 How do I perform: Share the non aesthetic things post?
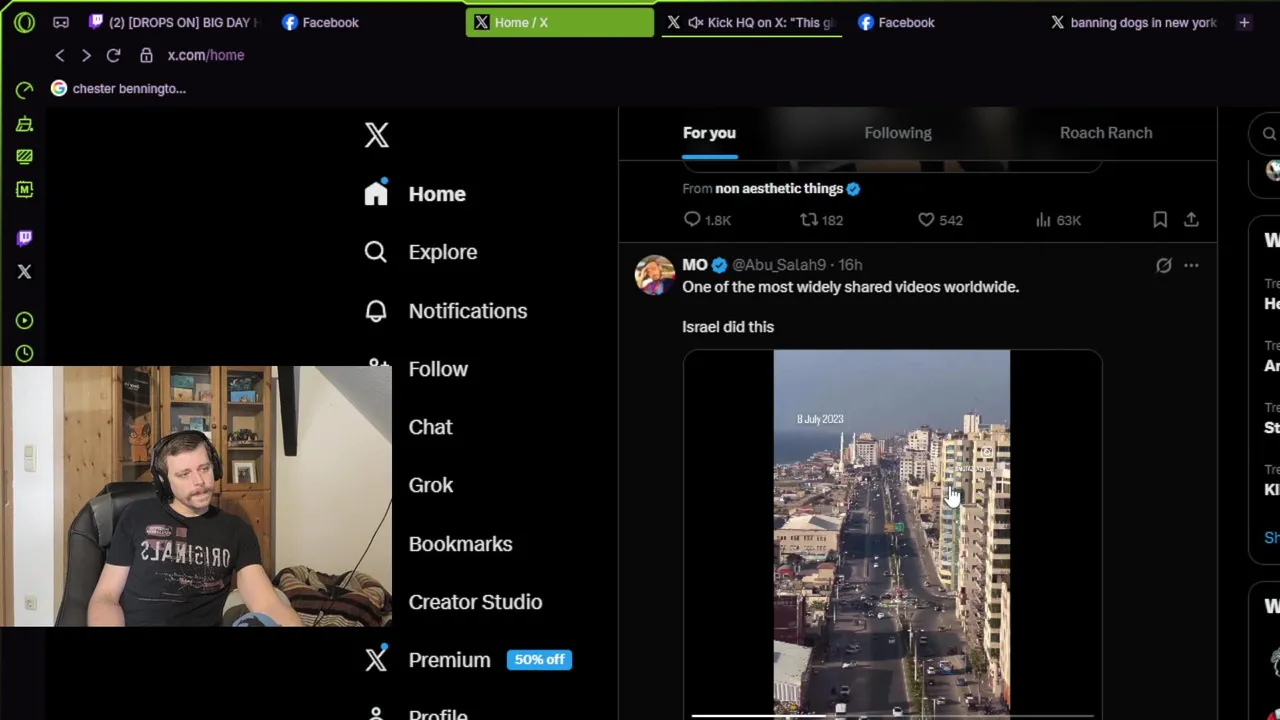[x=1191, y=220]
